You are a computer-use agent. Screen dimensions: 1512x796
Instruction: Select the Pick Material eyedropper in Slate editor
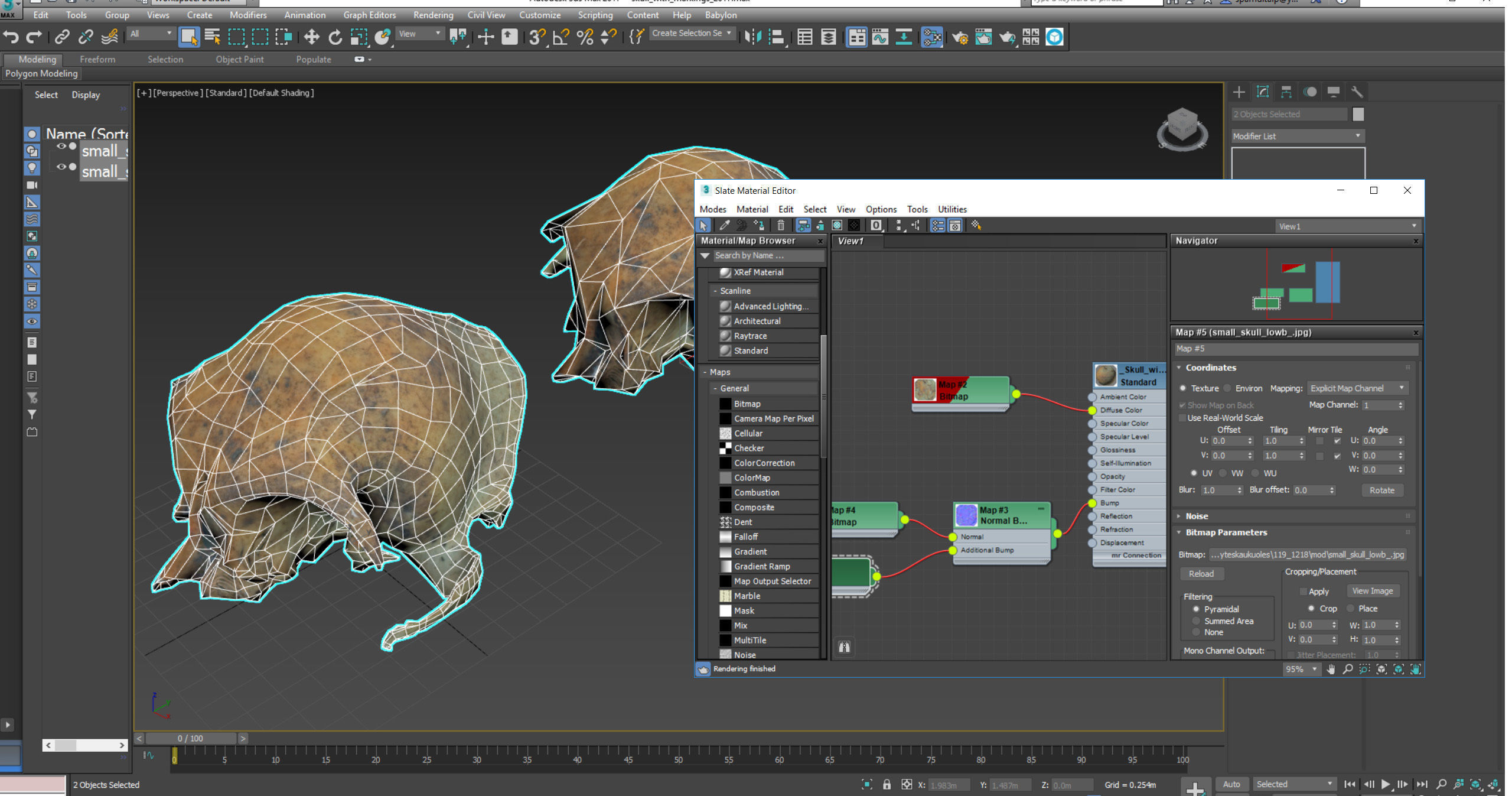(724, 225)
